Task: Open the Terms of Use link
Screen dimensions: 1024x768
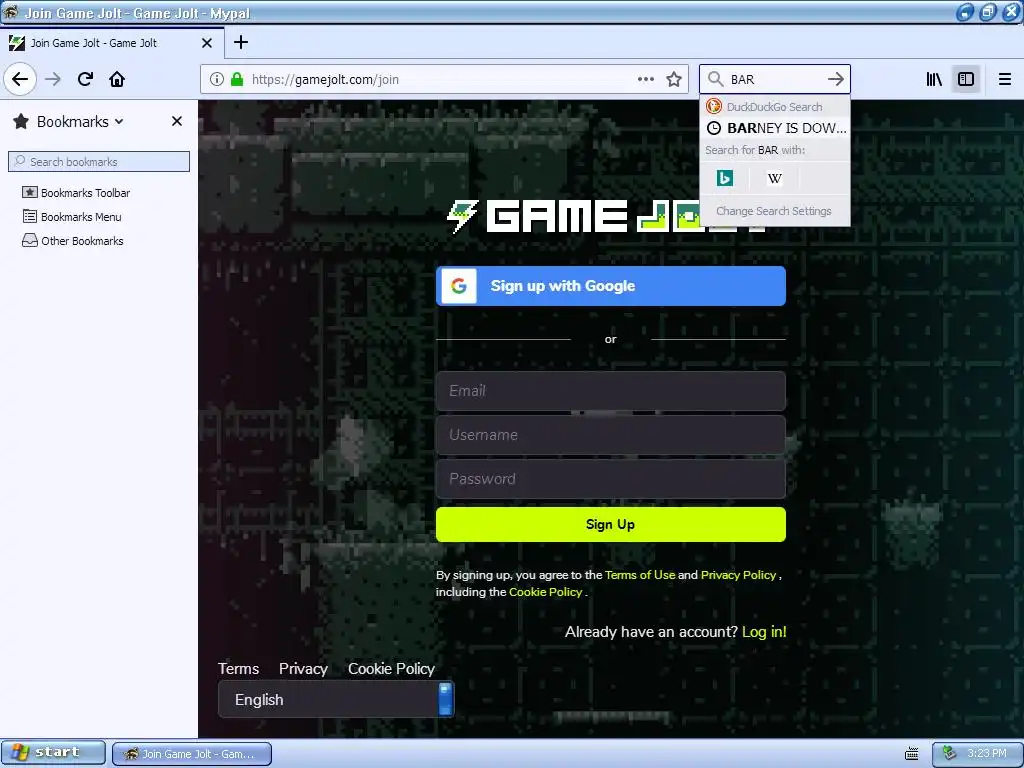Action: click(x=640, y=575)
